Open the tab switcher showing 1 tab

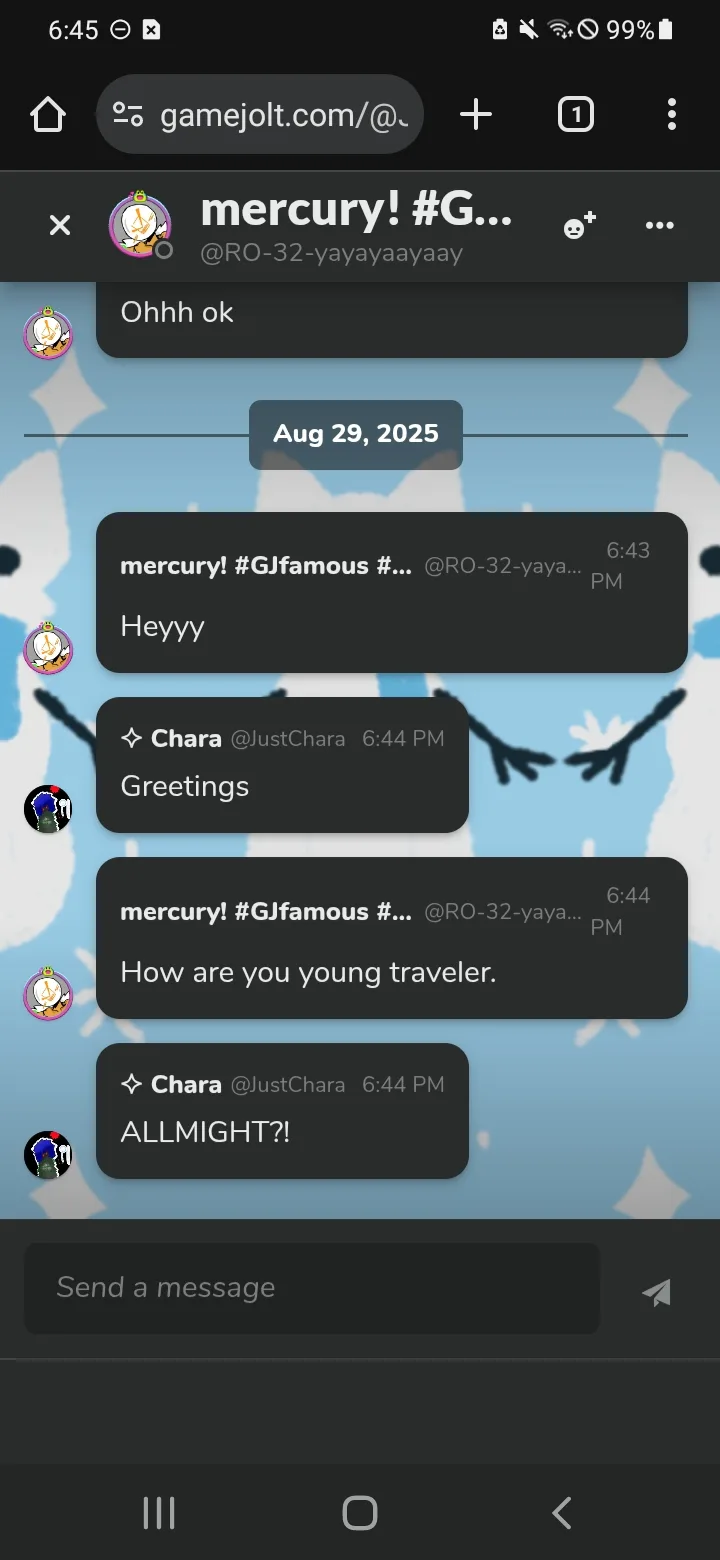pos(575,115)
